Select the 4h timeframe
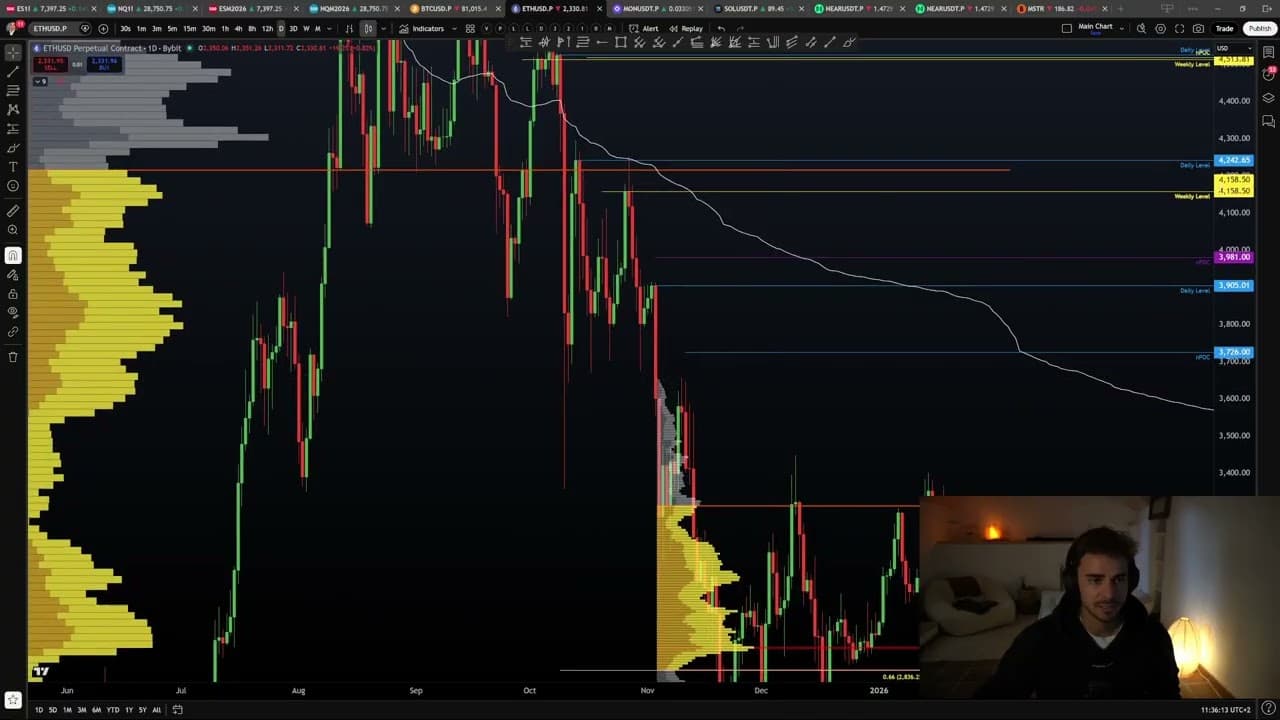 [x=238, y=28]
